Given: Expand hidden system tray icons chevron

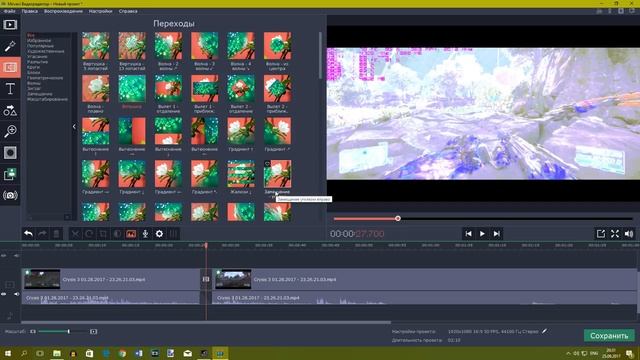Looking at the screenshot, I should 568,353.
